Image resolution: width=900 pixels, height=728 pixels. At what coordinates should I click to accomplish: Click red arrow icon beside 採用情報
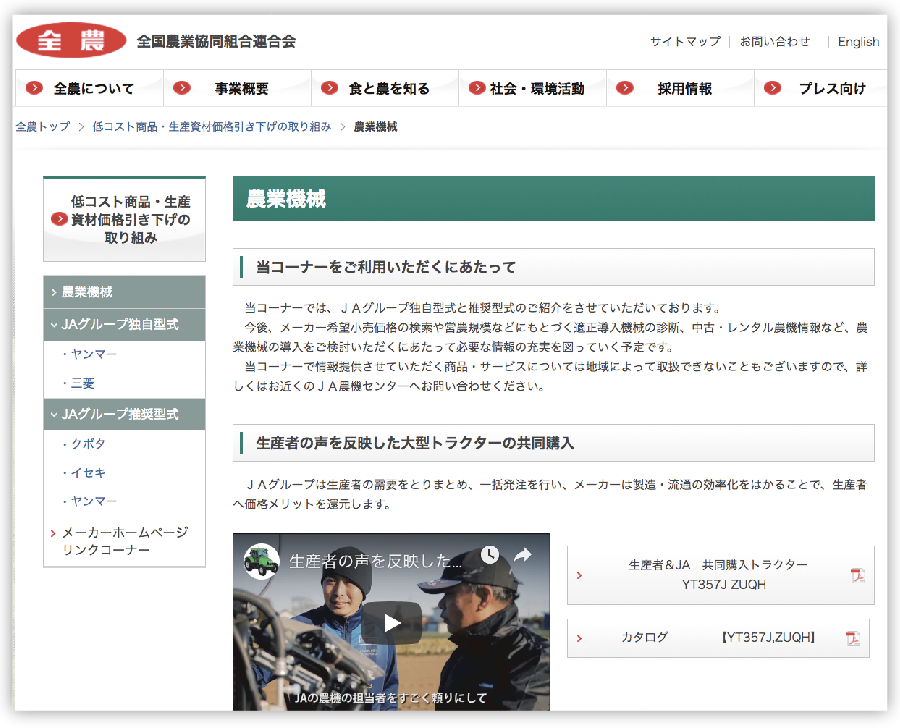pyautogui.click(x=624, y=88)
